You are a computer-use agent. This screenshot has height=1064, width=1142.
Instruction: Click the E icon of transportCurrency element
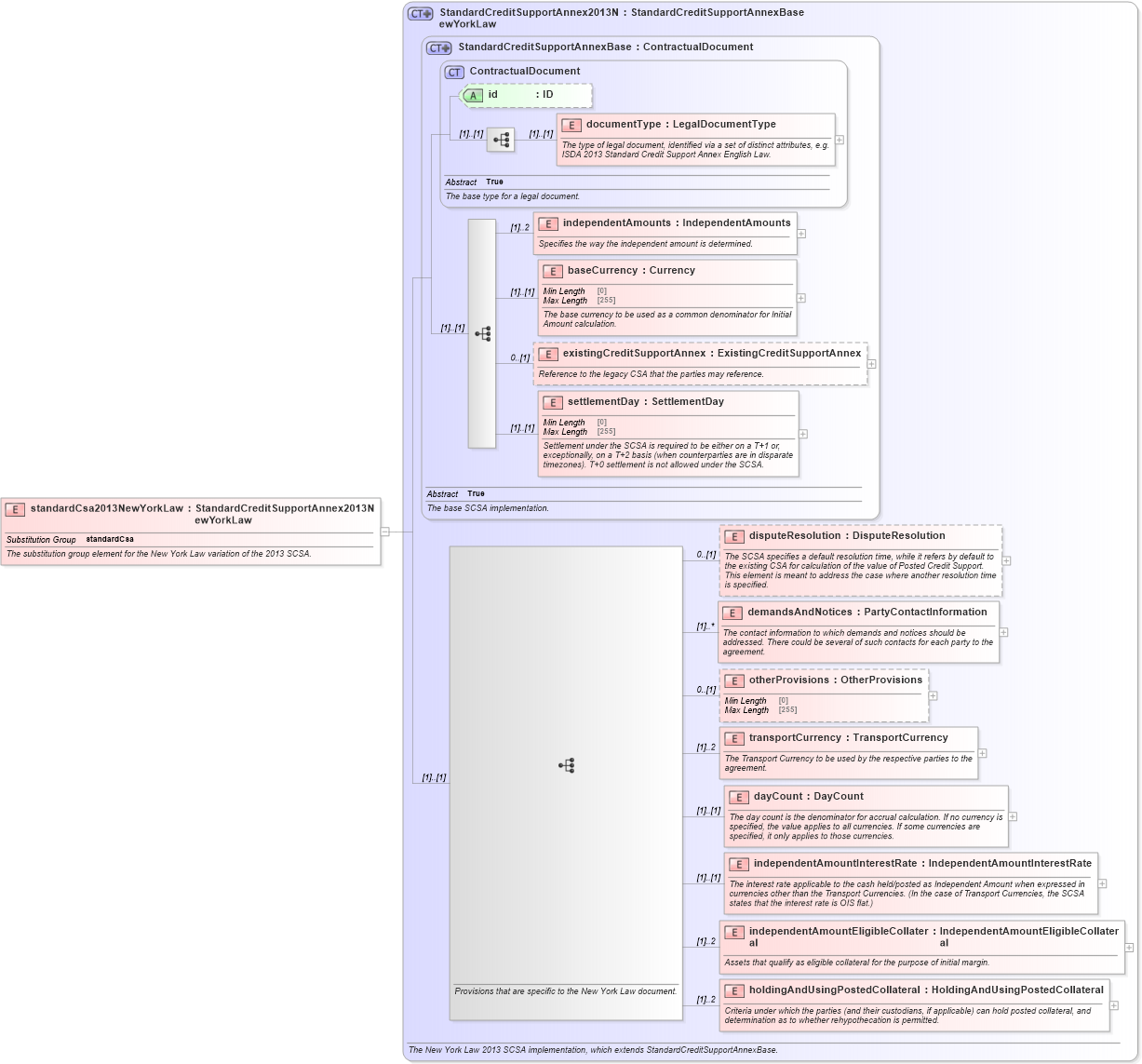[x=734, y=737]
